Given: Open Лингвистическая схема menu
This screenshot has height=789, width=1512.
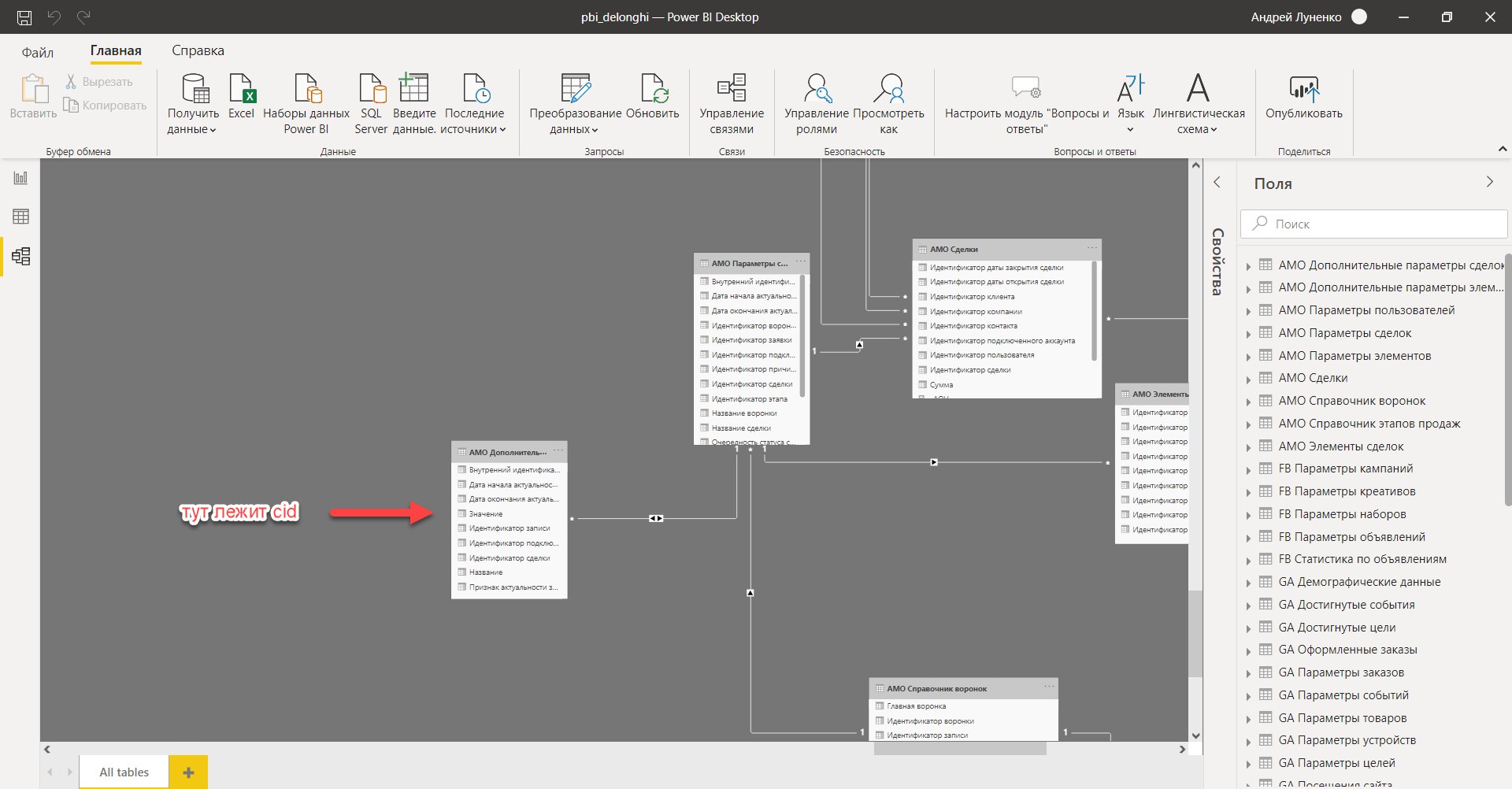Looking at the screenshot, I should point(1199,103).
